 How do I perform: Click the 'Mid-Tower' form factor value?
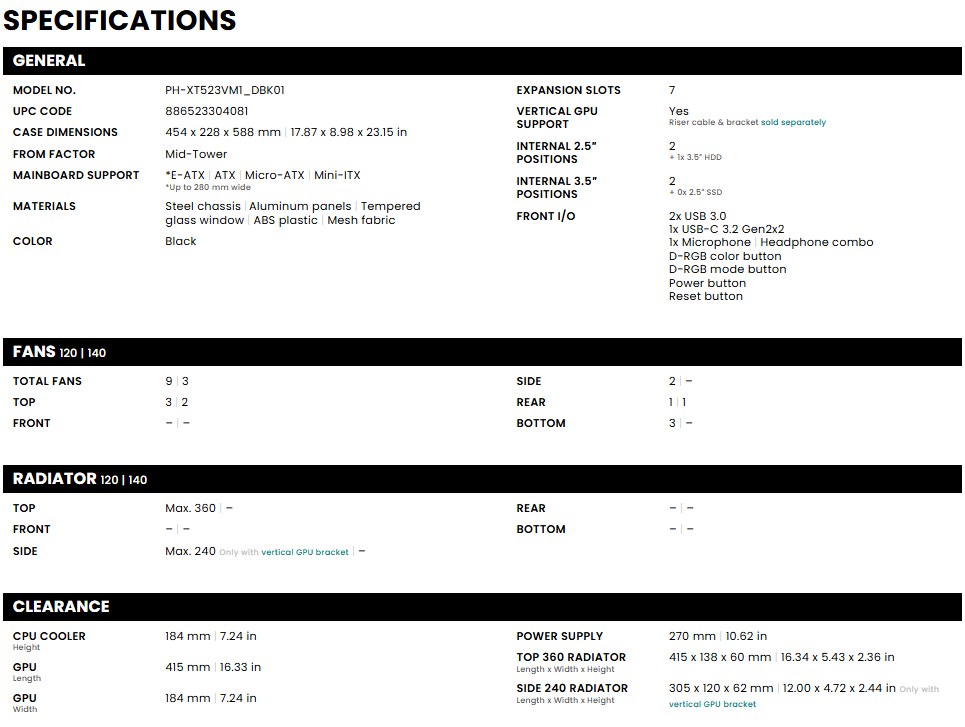click(196, 154)
